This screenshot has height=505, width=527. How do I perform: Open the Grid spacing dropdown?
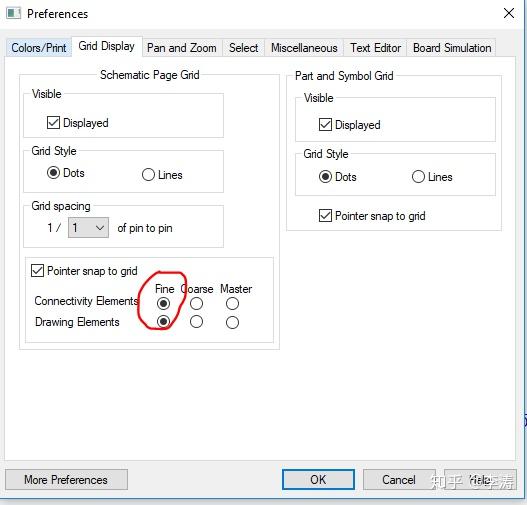88,227
